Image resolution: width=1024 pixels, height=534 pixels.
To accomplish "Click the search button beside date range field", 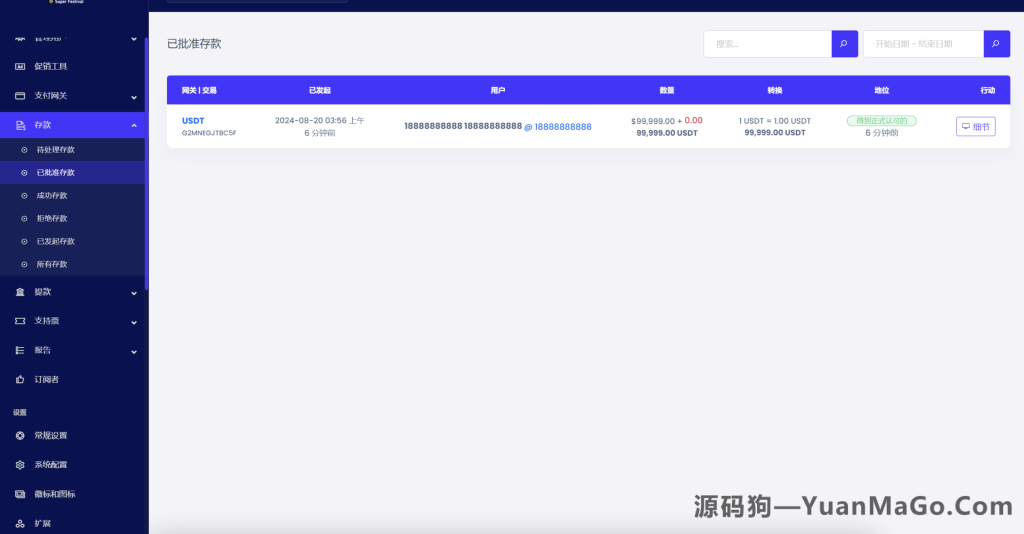I will tap(997, 44).
